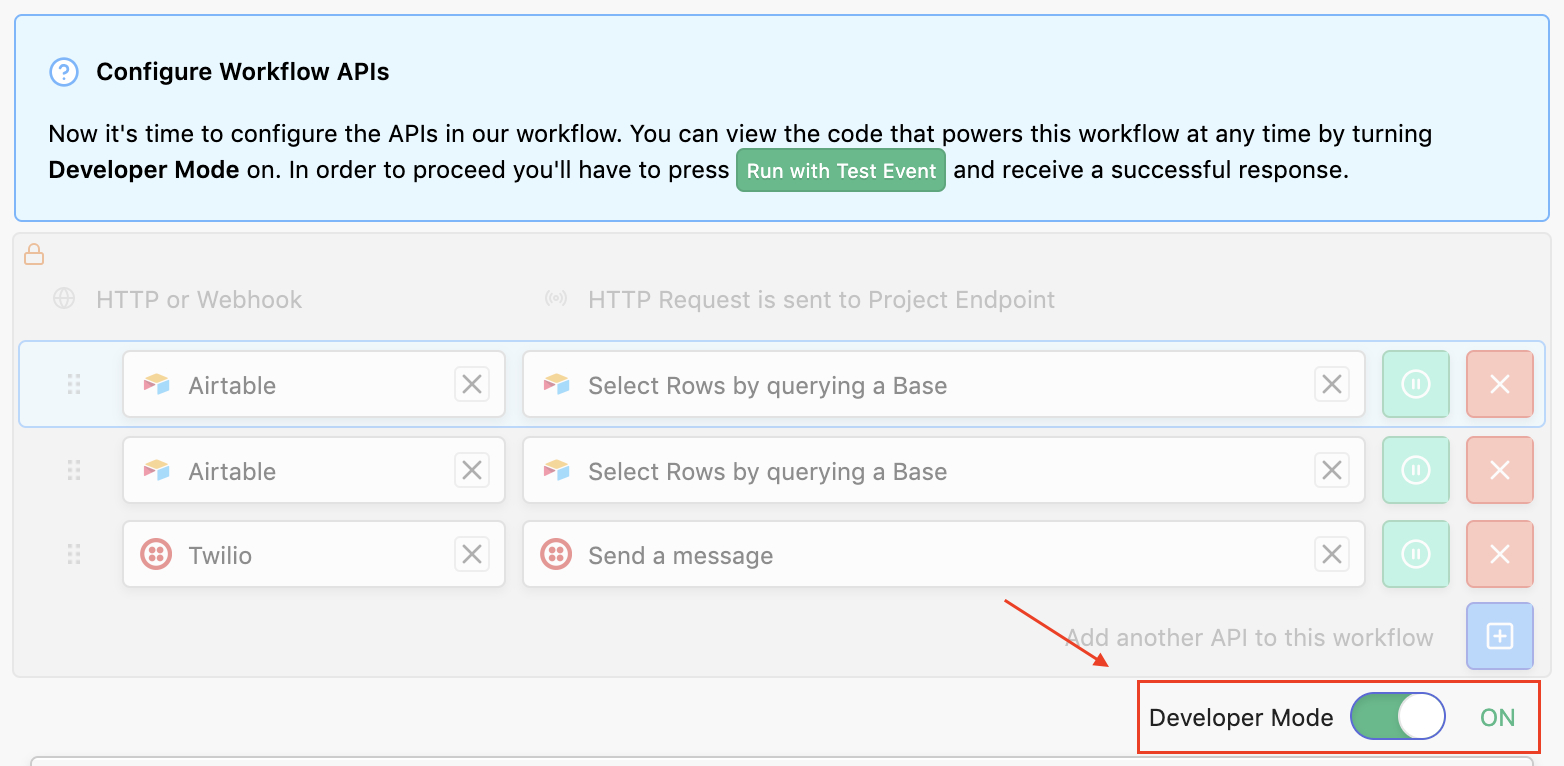1564x766 pixels.
Task: Click Add another API to this workflow
Action: coord(1249,638)
